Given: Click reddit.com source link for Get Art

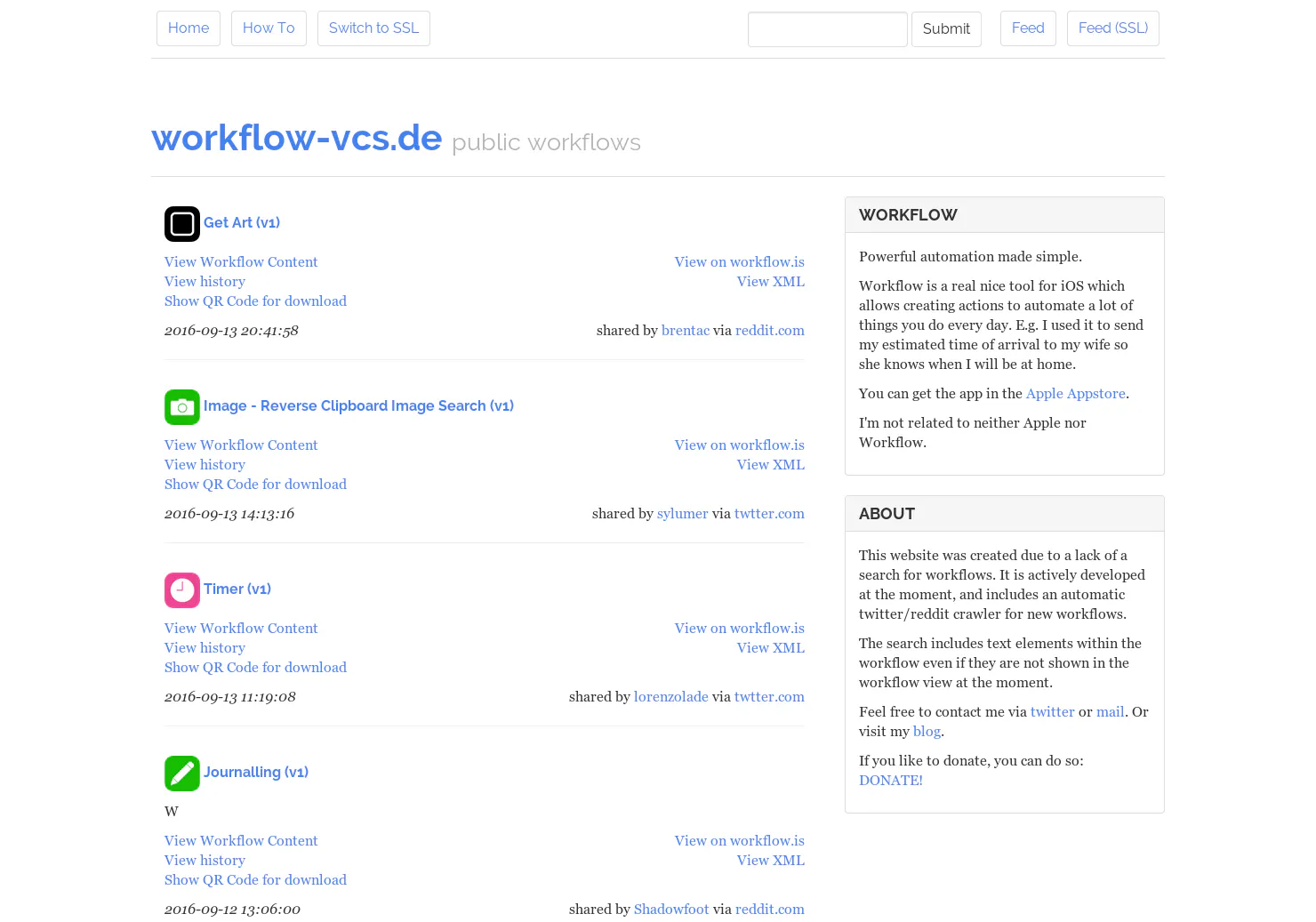Looking at the screenshot, I should (770, 330).
